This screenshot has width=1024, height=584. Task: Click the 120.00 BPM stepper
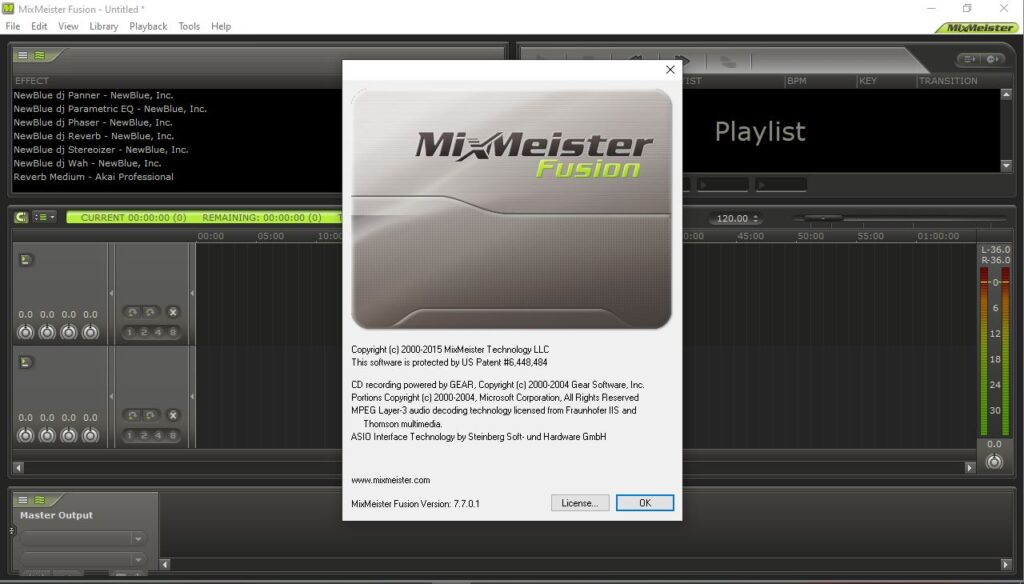pyautogui.click(x=756, y=219)
